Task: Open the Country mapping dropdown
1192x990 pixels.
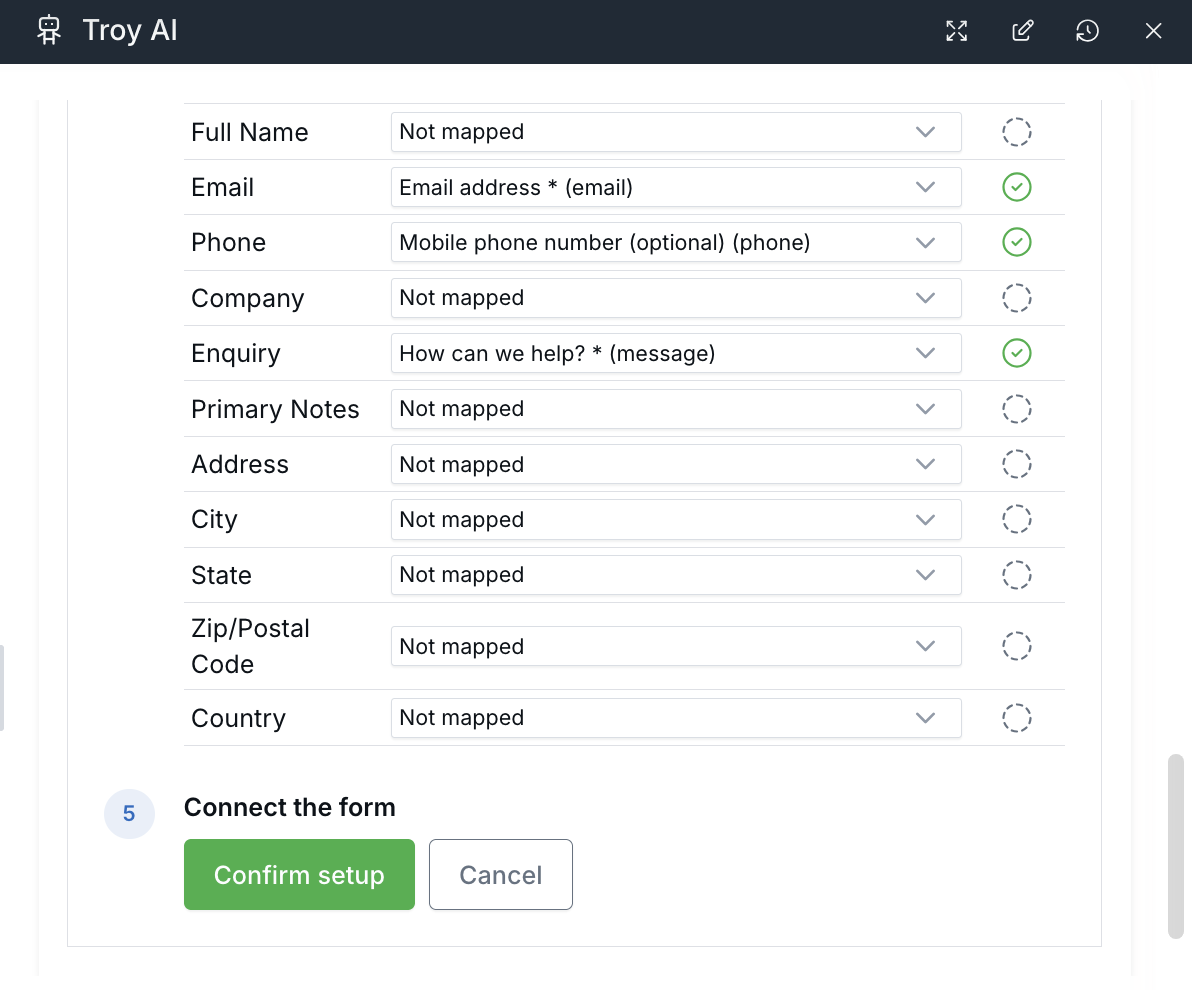Action: 676,718
